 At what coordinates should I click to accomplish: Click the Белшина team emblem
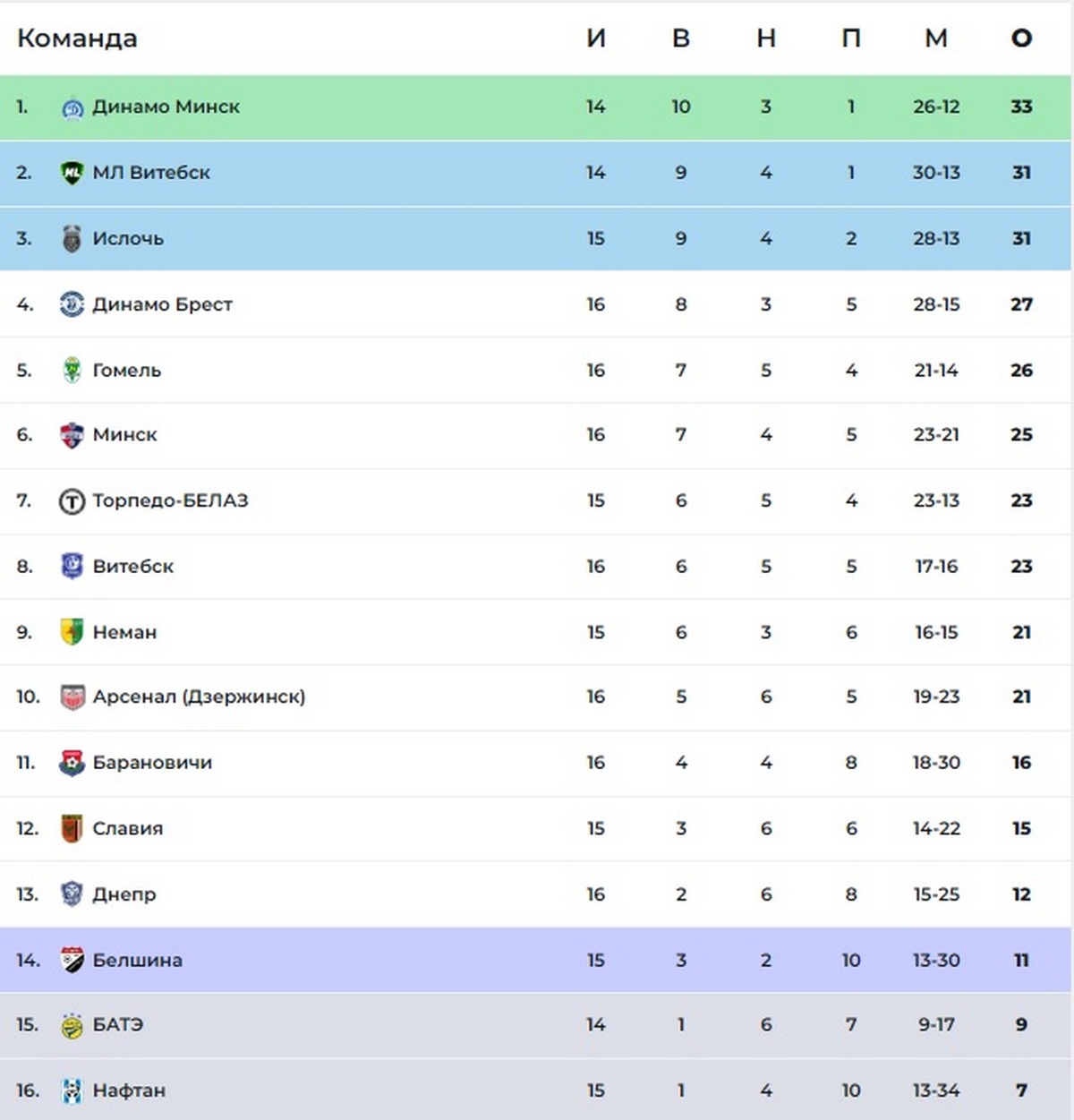coord(72,960)
